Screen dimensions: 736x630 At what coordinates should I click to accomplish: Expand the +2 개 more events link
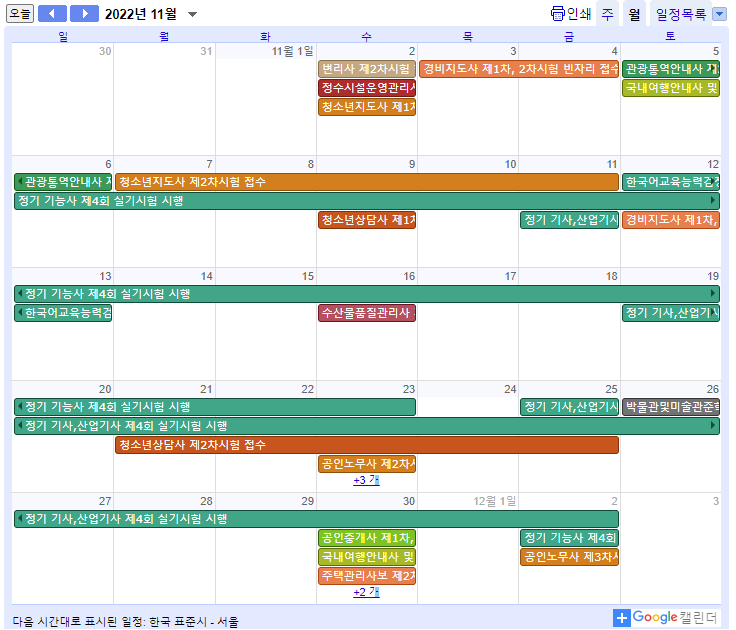(x=366, y=592)
